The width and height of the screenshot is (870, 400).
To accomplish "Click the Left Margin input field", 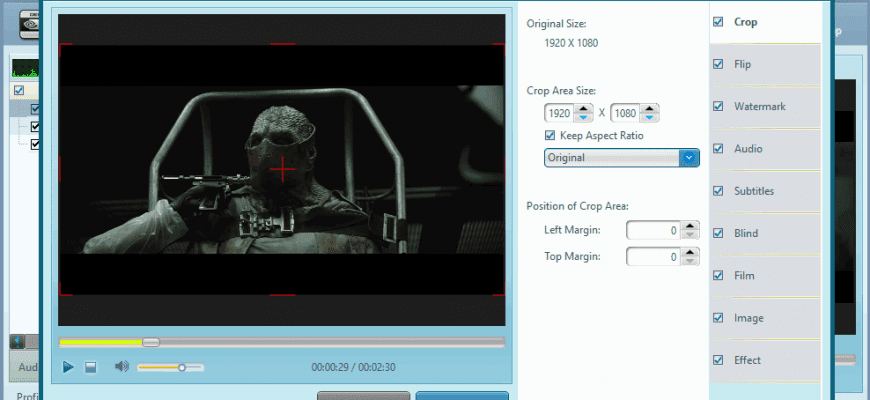I will pyautogui.click(x=653, y=230).
